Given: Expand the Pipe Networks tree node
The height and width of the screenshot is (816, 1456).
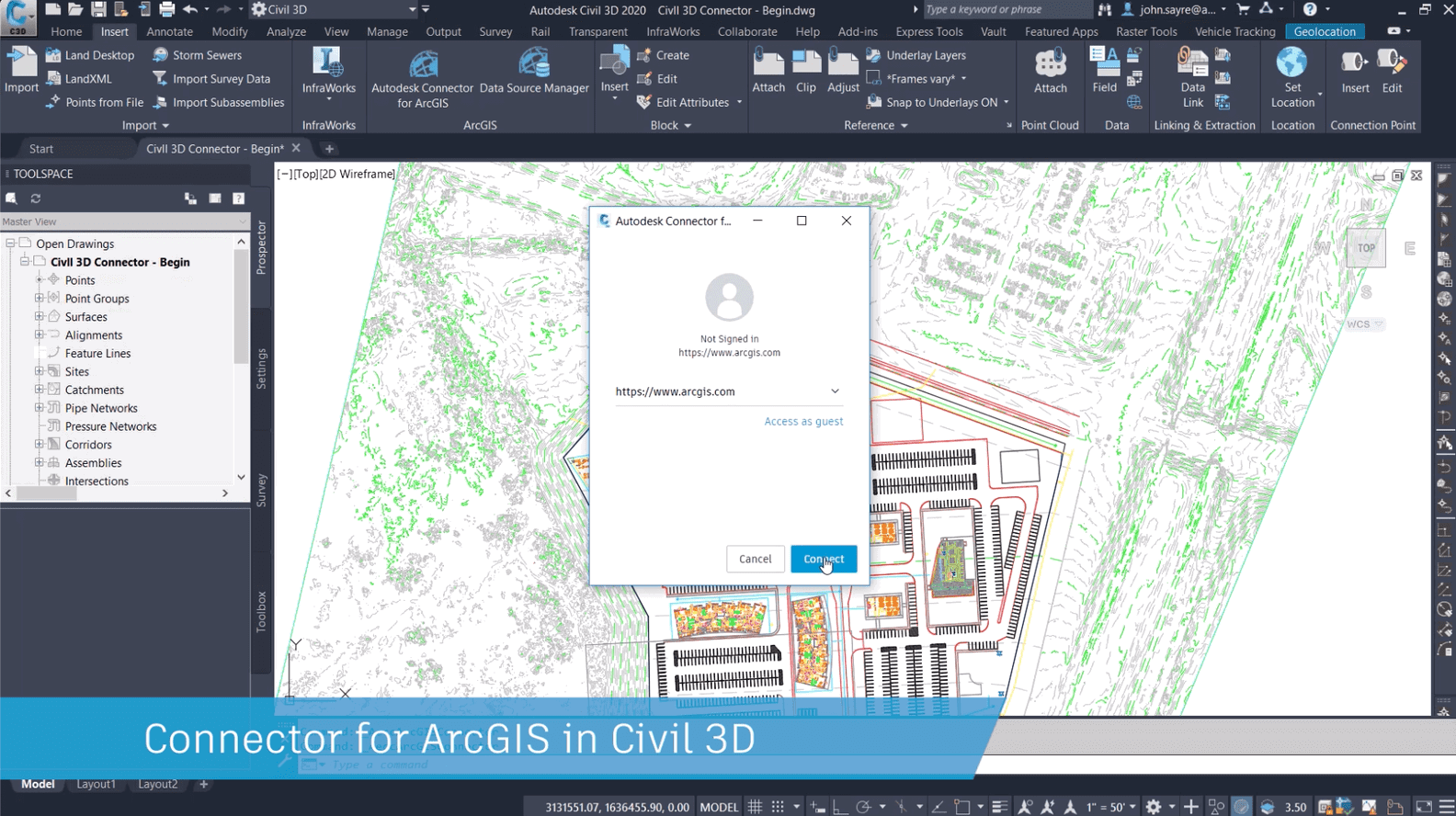Looking at the screenshot, I should tap(40, 408).
